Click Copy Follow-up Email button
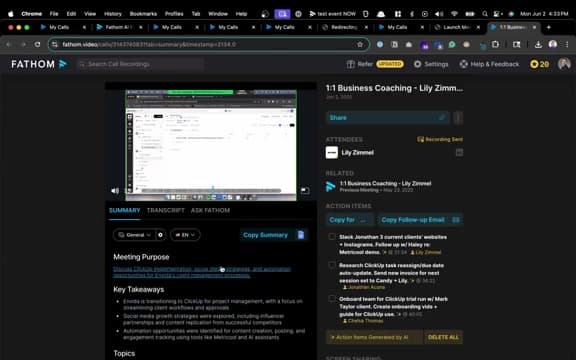 pos(420,220)
